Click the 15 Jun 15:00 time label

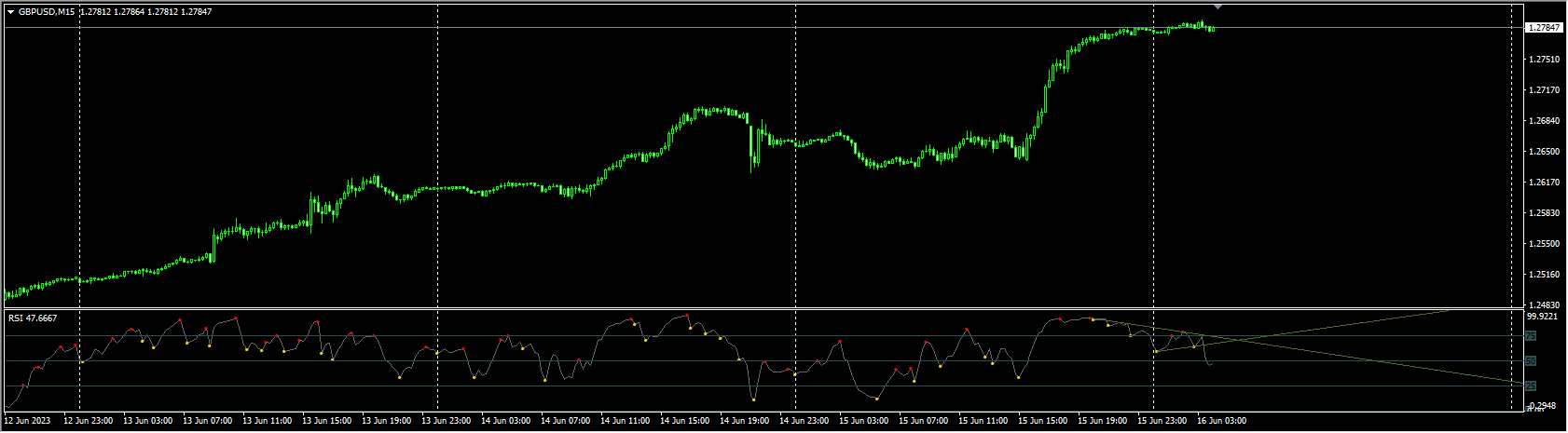pyautogui.click(x=1043, y=422)
